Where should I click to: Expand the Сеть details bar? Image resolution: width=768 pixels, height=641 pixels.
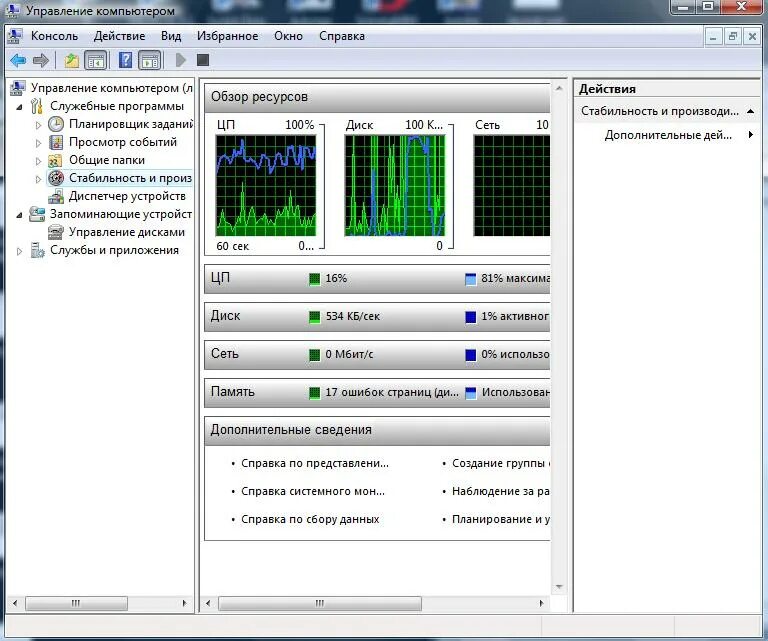377,354
